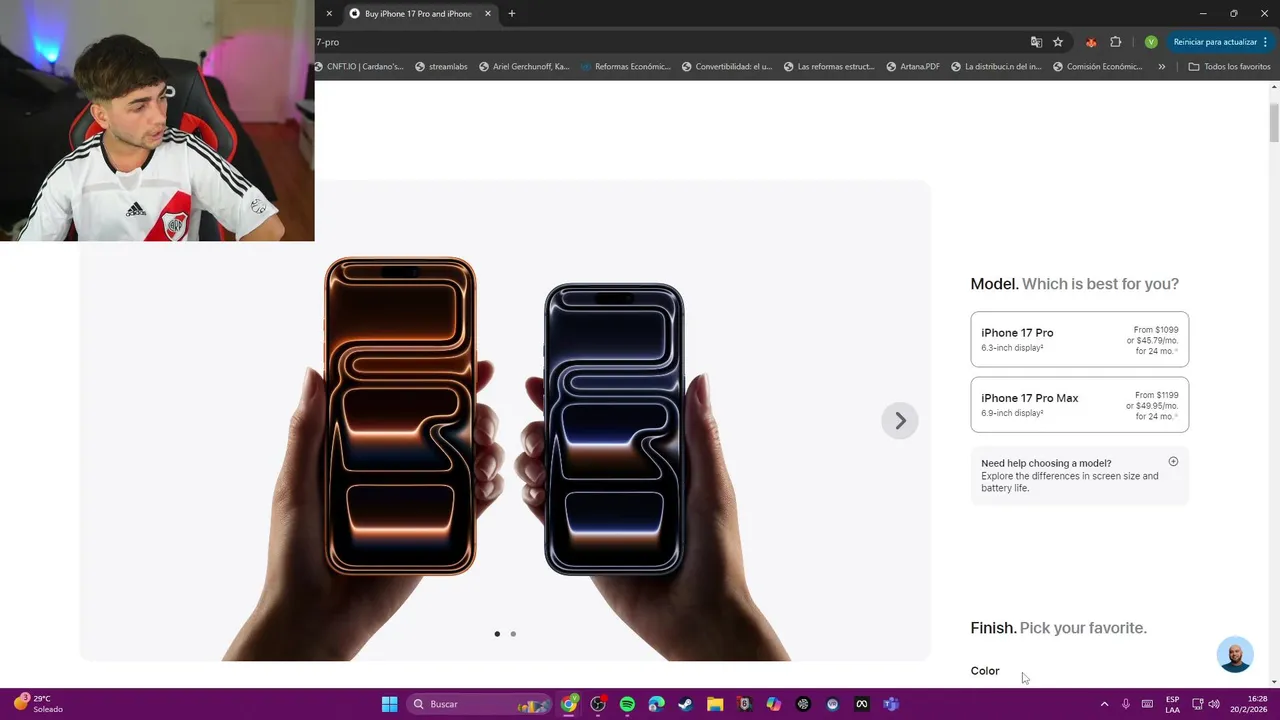Show hidden system tray icons
1280x720 pixels.
pyautogui.click(x=1104, y=704)
